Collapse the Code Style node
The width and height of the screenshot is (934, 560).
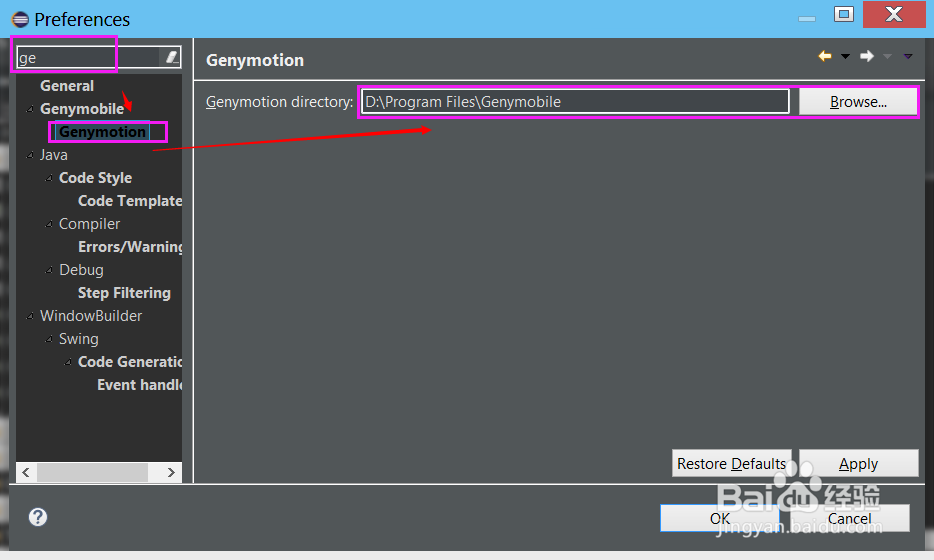point(49,178)
